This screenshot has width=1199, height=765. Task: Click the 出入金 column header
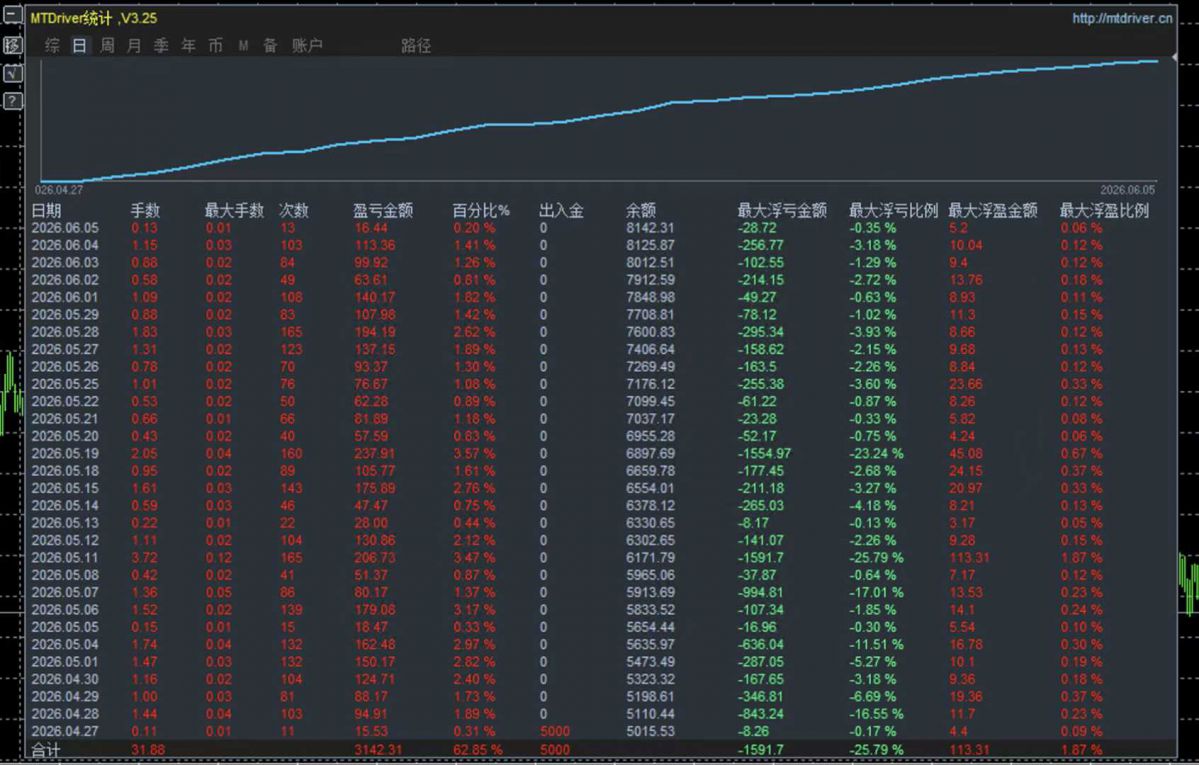[x=561, y=210]
